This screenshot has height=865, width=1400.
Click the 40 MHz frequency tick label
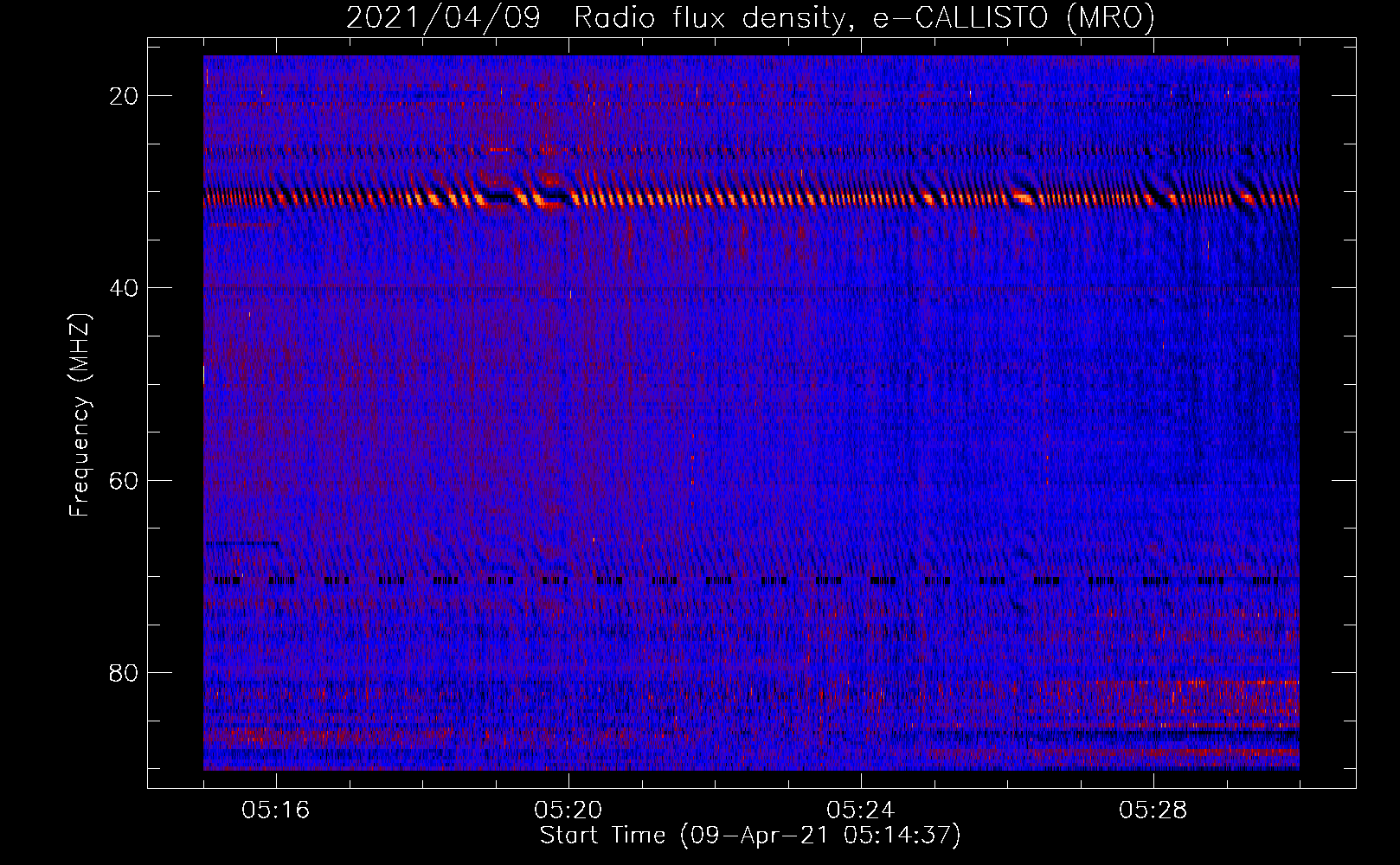point(124,288)
